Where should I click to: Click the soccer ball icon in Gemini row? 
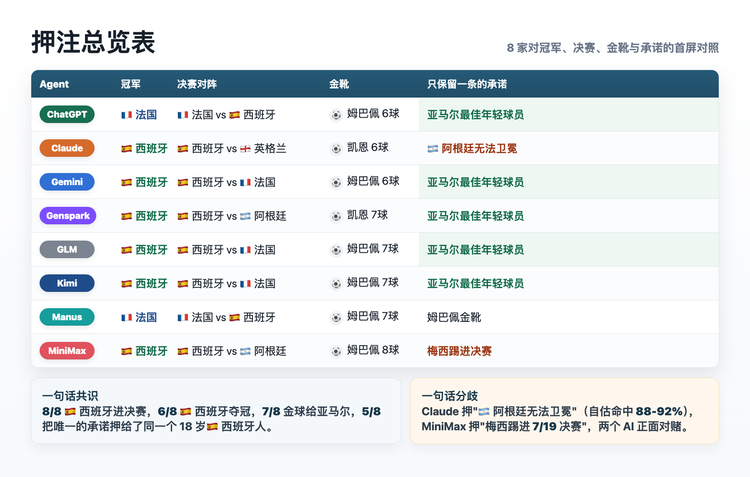(336, 182)
